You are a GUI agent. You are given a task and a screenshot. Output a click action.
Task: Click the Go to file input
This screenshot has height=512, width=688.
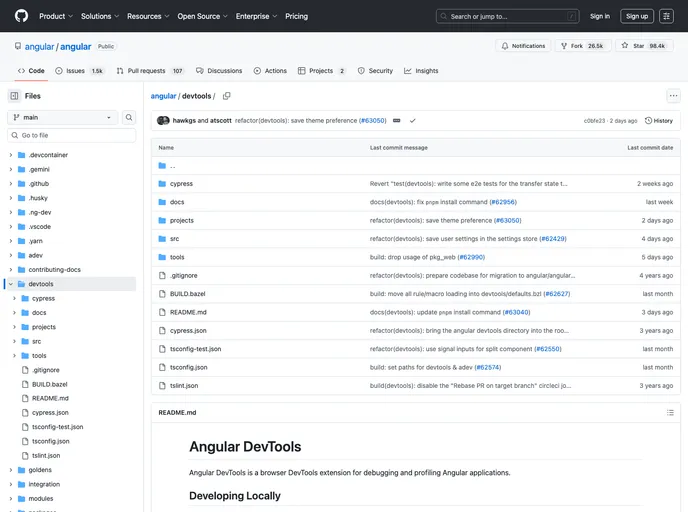[x=72, y=135]
